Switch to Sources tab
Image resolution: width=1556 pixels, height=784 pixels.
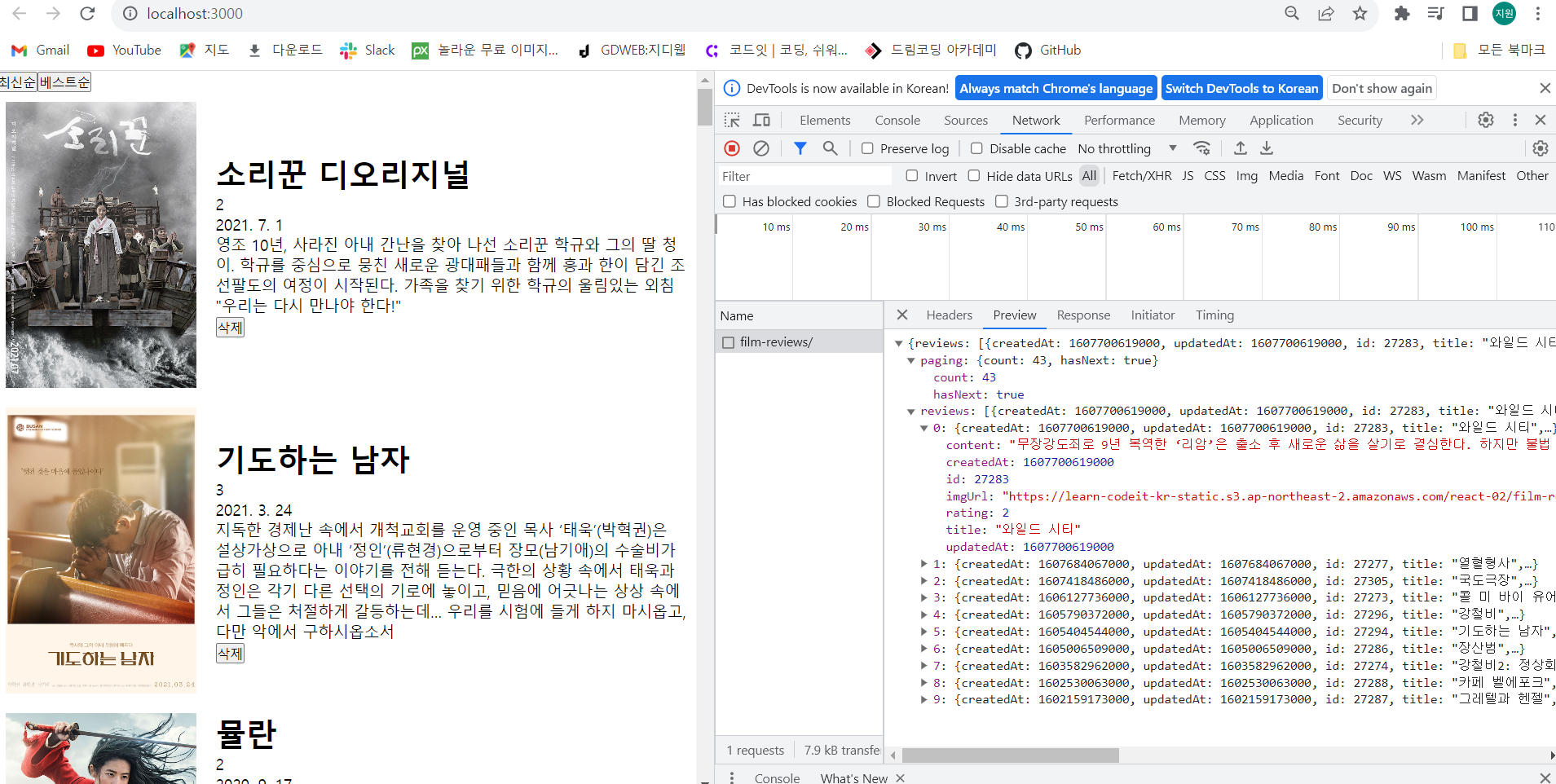[966, 121]
